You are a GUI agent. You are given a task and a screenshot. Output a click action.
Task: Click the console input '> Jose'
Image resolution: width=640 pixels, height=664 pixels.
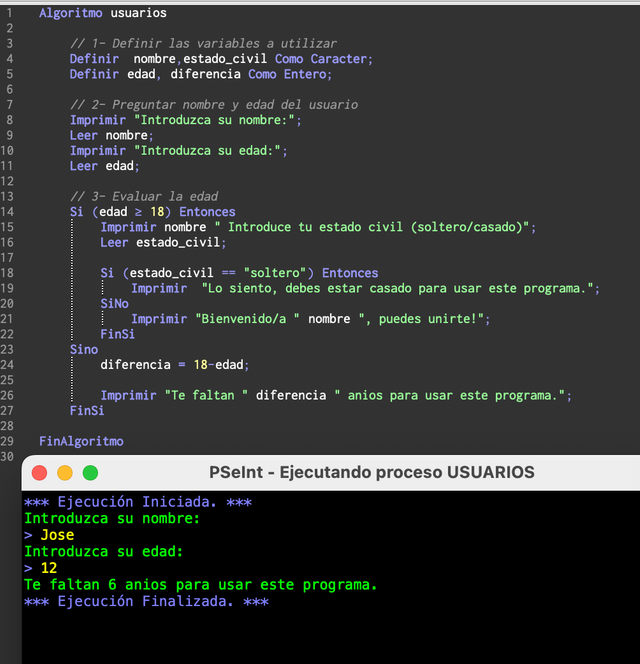tap(49, 535)
